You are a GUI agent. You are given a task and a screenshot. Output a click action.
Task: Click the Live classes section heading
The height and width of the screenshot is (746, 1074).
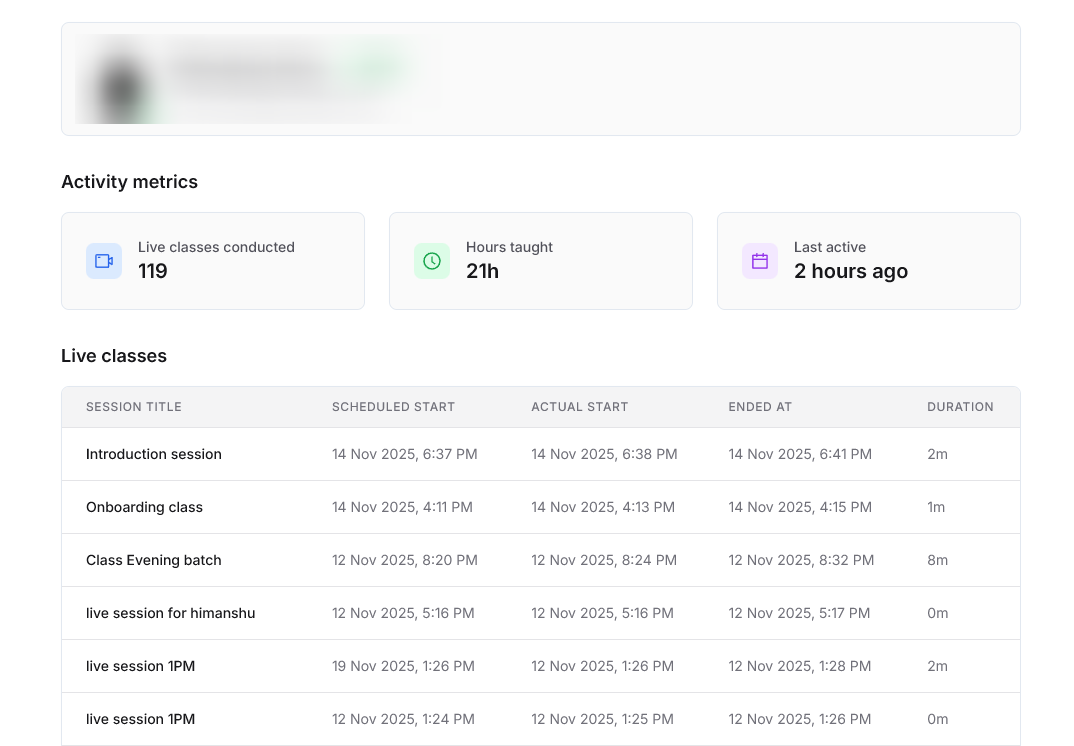[114, 356]
